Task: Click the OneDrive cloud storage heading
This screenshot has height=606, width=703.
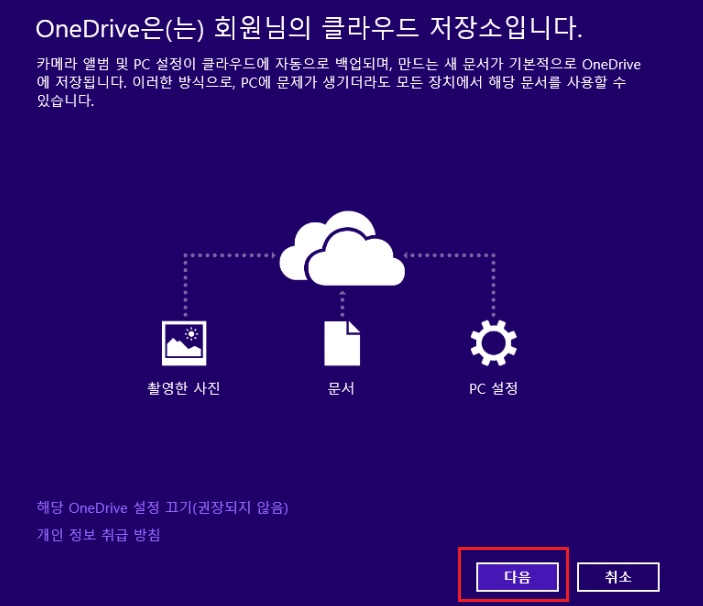Action: click(x=309, y=28)
